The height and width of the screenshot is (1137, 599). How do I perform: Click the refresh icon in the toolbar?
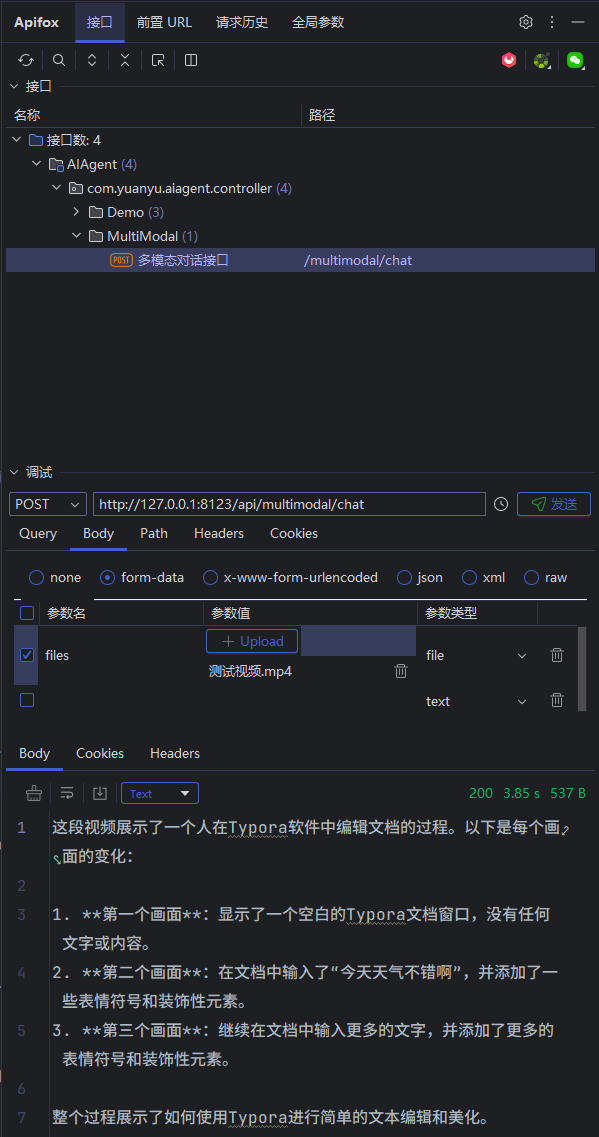point(26,60)
